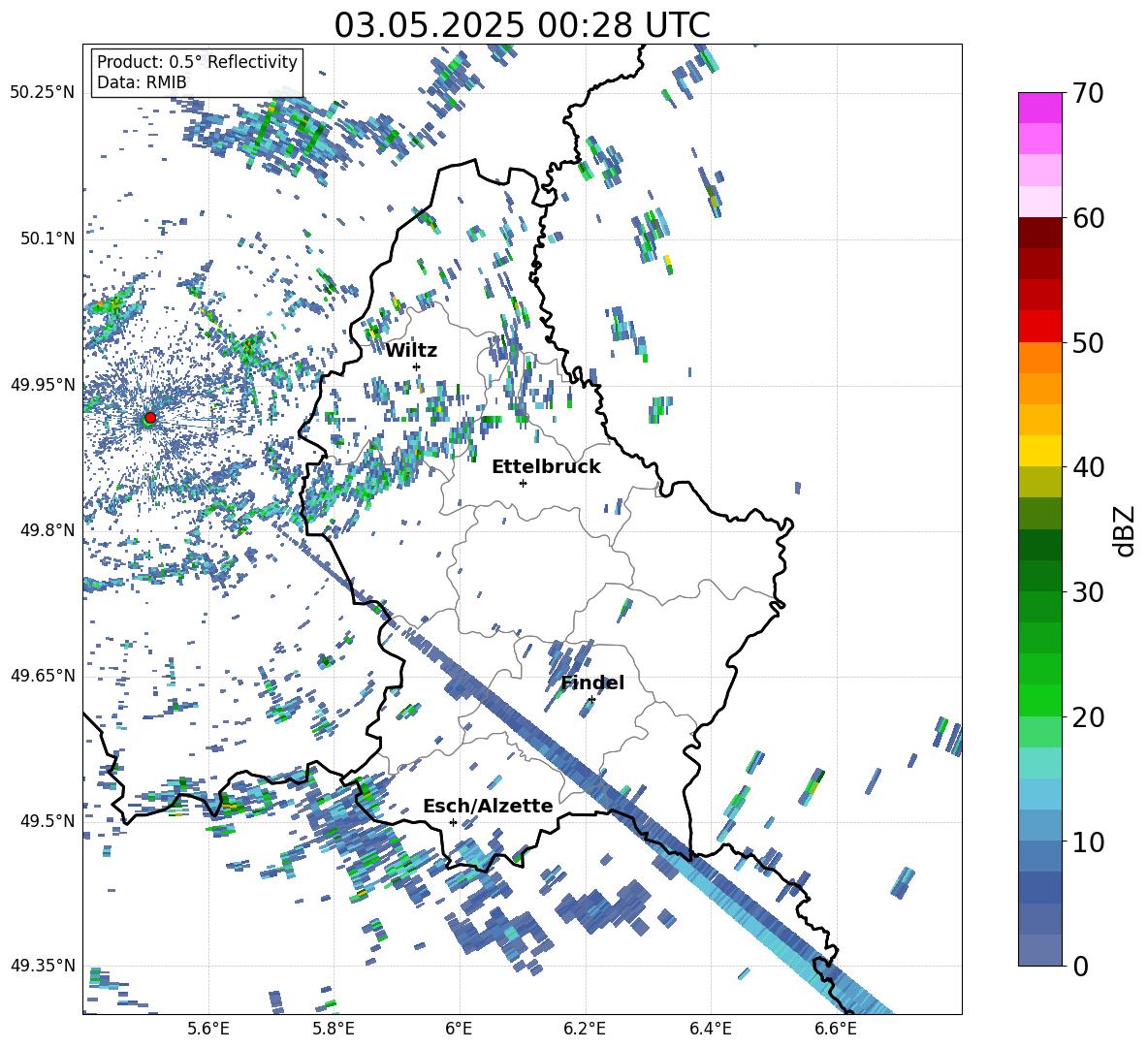Click the Wiltz city label

[411, 351]
